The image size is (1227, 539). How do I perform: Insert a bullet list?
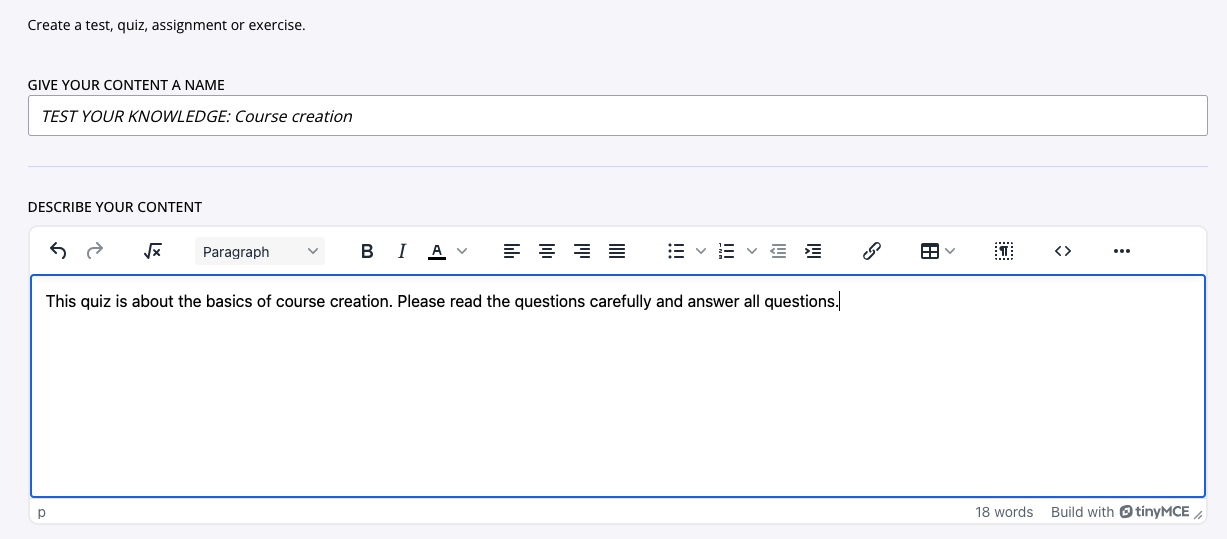coord(676,251)
